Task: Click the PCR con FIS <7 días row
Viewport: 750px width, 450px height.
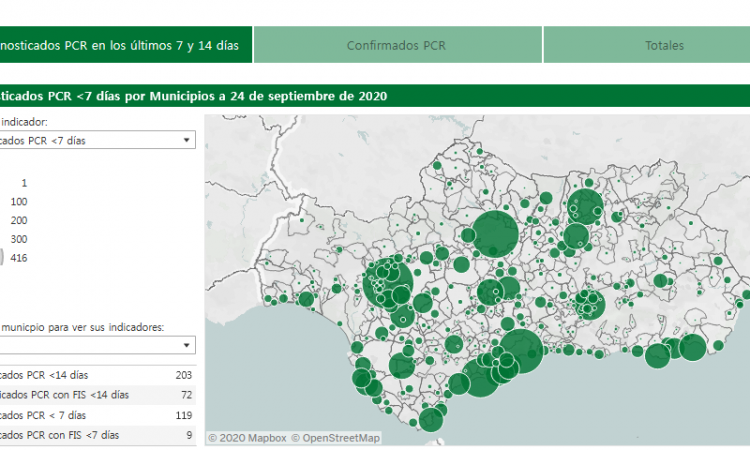Action: click(x=97, y=435)
